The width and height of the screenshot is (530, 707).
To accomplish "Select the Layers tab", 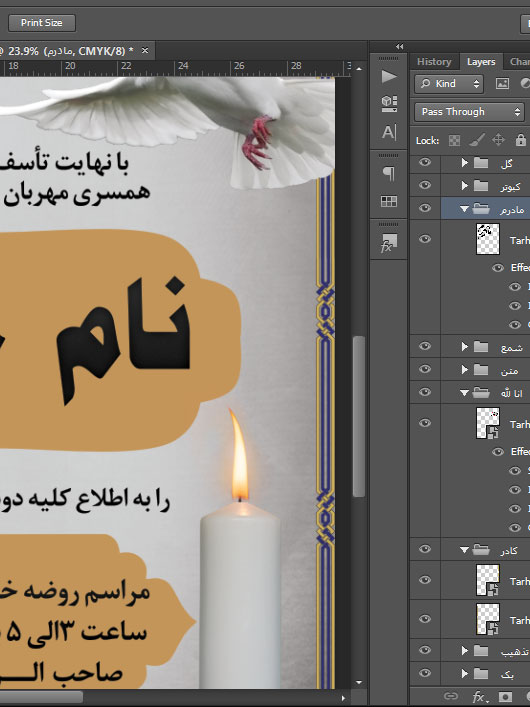I will coord(481,62).
